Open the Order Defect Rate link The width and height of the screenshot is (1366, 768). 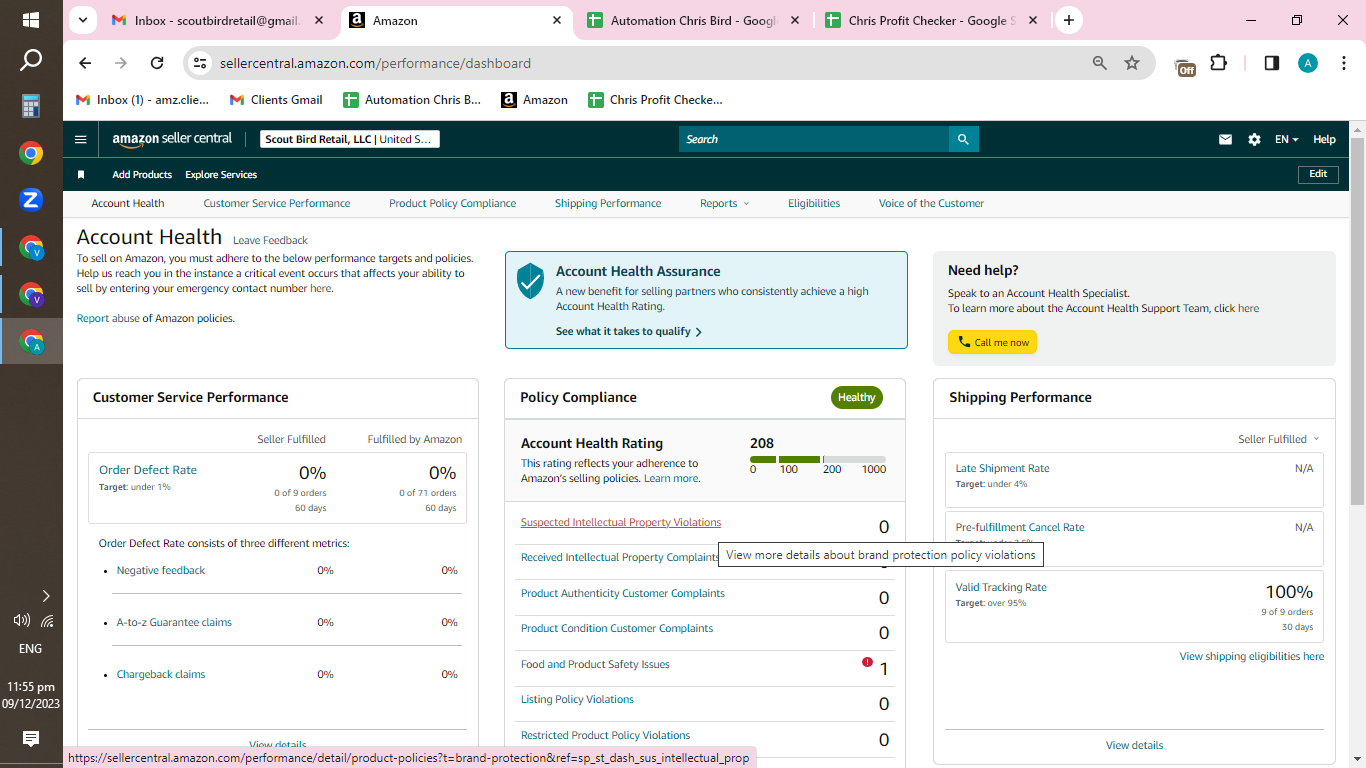[148, 470]
